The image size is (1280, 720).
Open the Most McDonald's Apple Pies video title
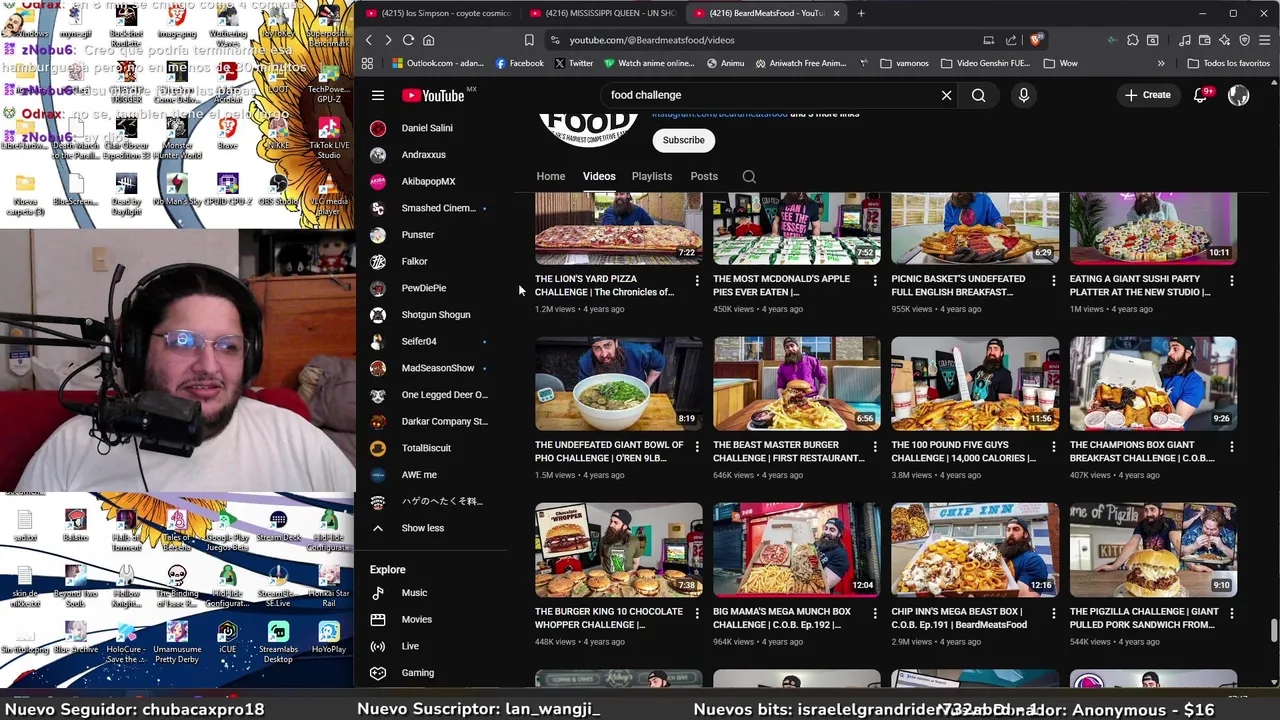click(x=781, y=286)
